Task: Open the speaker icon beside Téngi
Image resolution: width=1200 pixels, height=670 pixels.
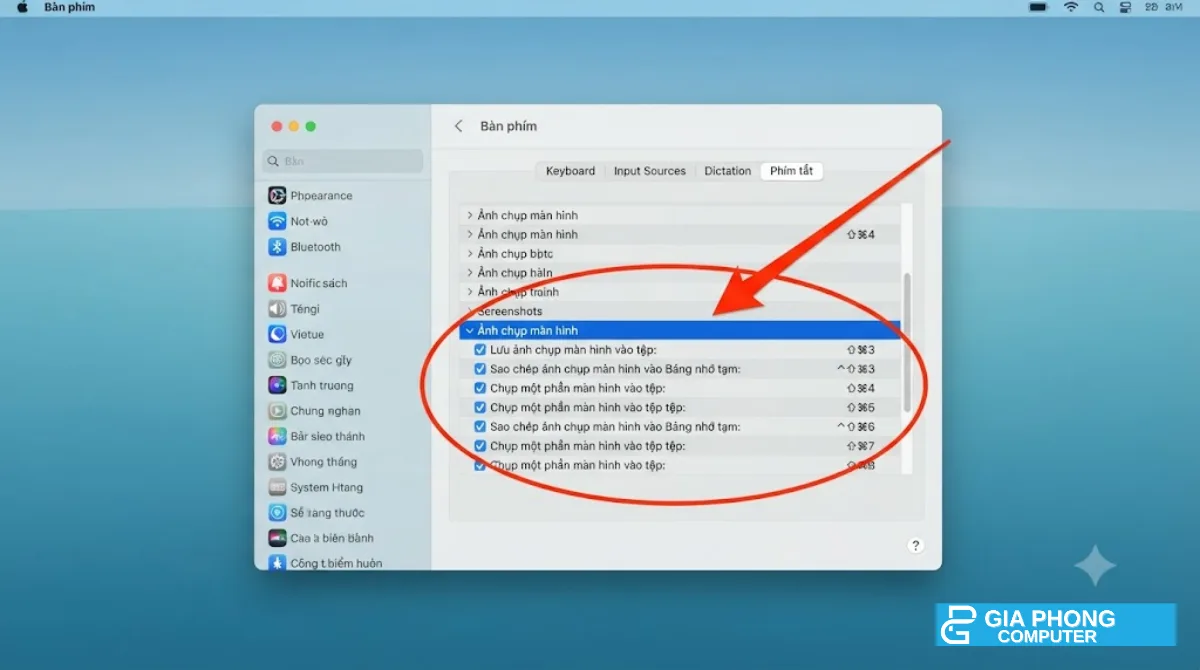Action: (277, 309)
